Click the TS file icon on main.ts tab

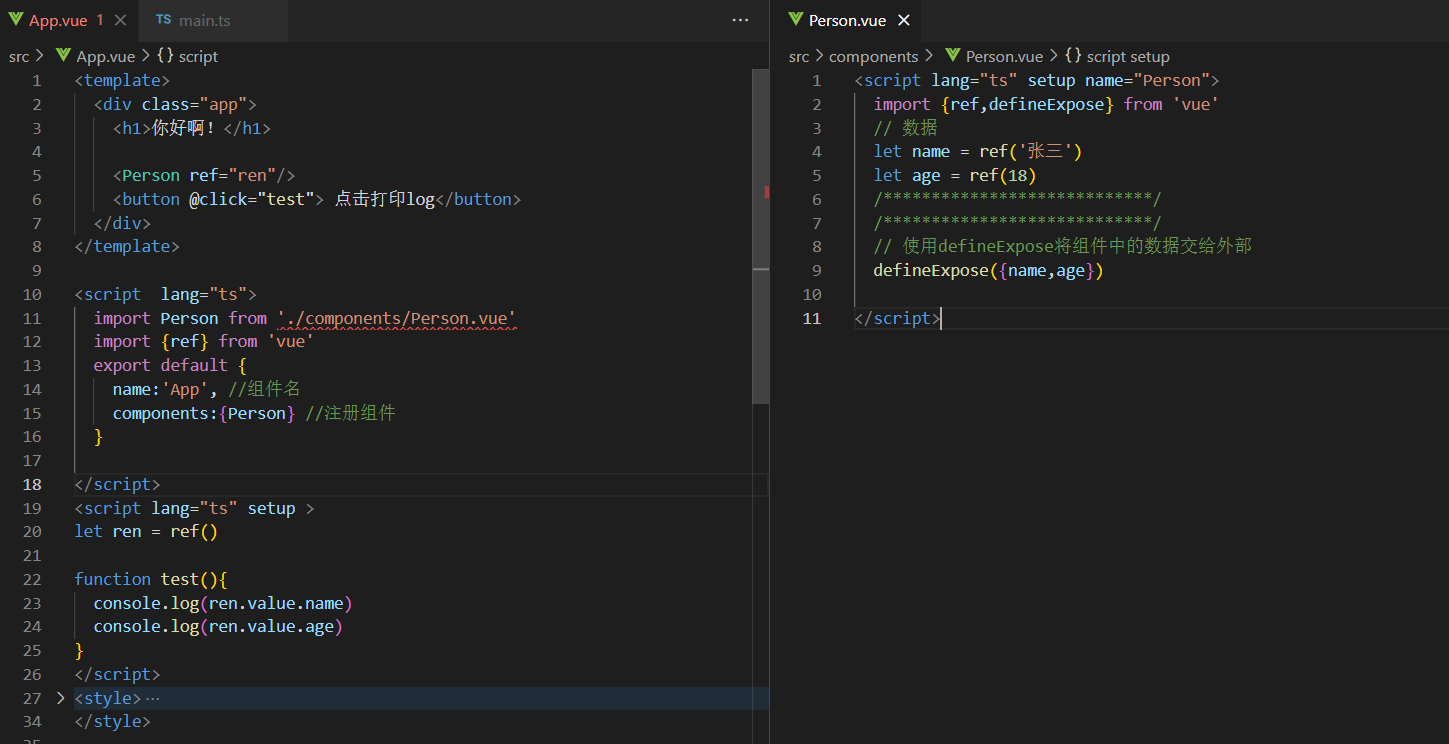click(x=164, y=20)
